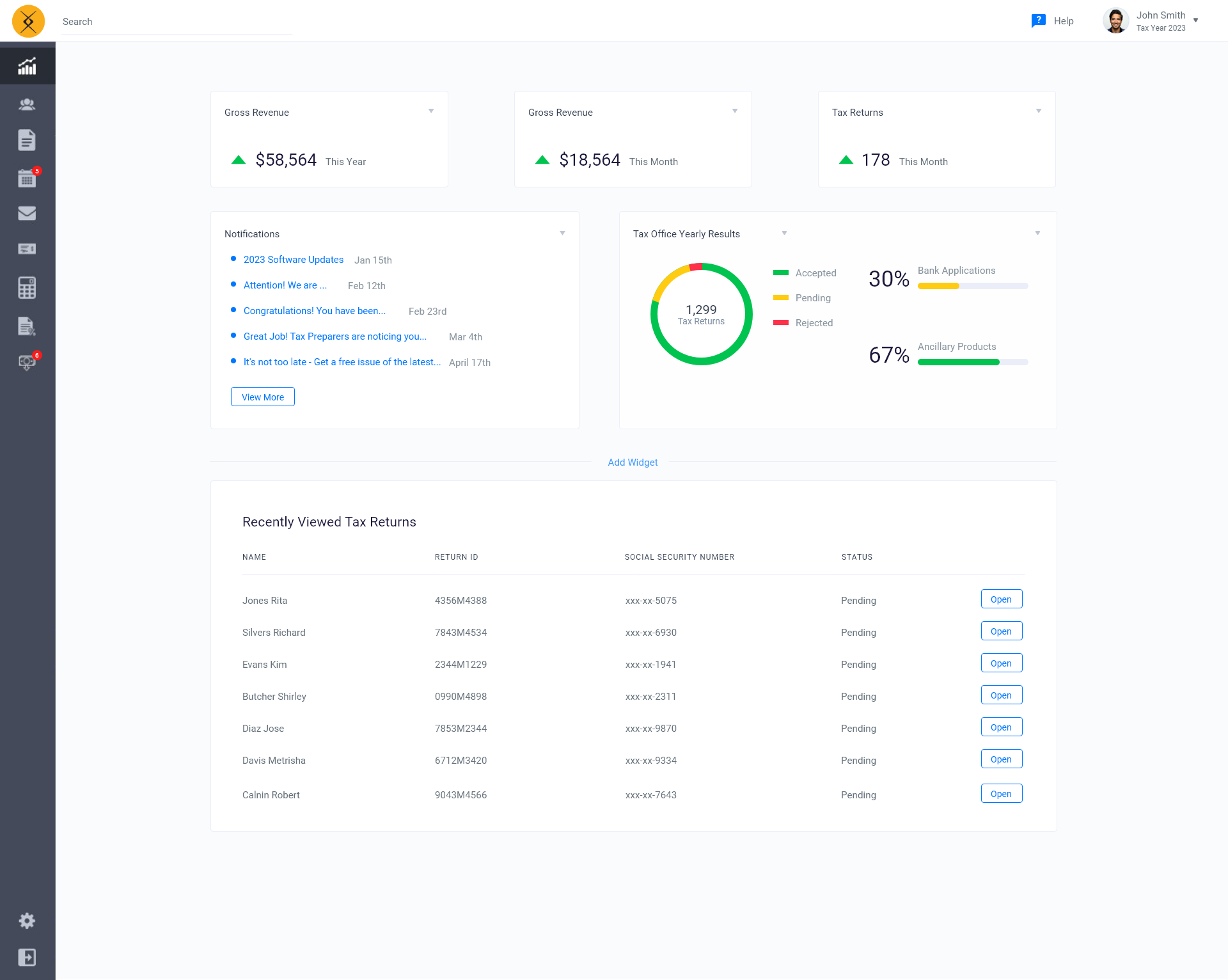This screenshot has width=1228, height=980.
Task: Open the John Smith account menu
Action: point(1161,20)
